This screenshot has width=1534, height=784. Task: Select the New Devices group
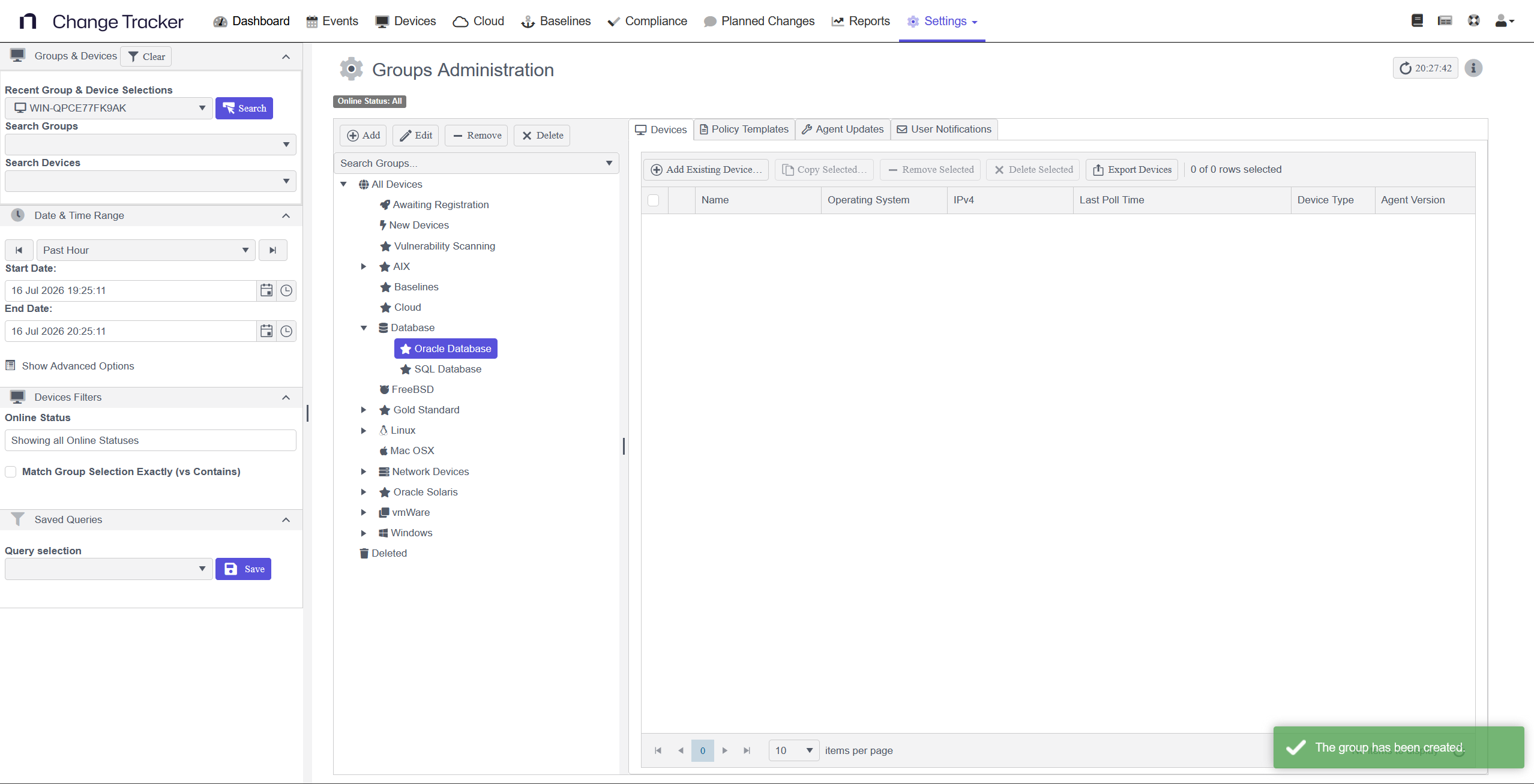click(x=414, y=225)
